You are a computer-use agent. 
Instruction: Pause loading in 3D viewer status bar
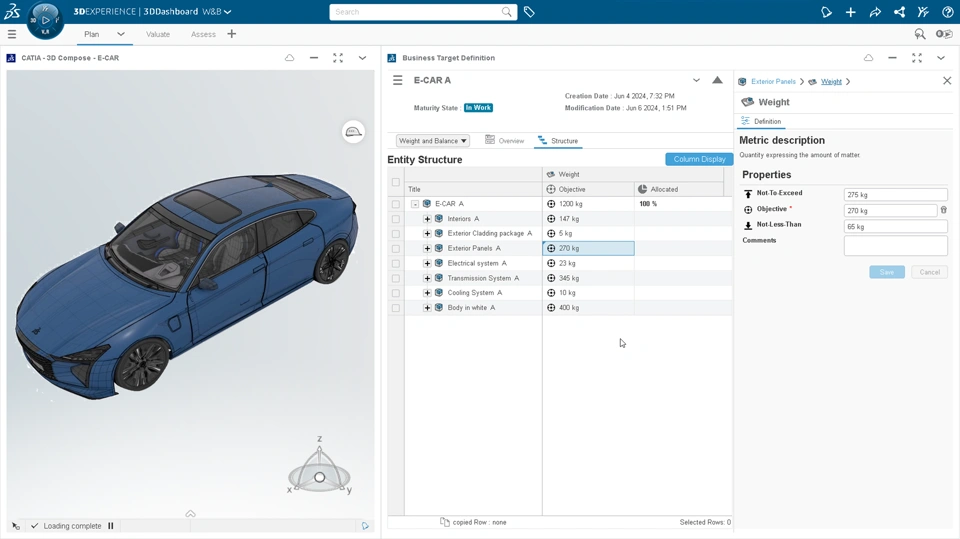click(111, 526)
